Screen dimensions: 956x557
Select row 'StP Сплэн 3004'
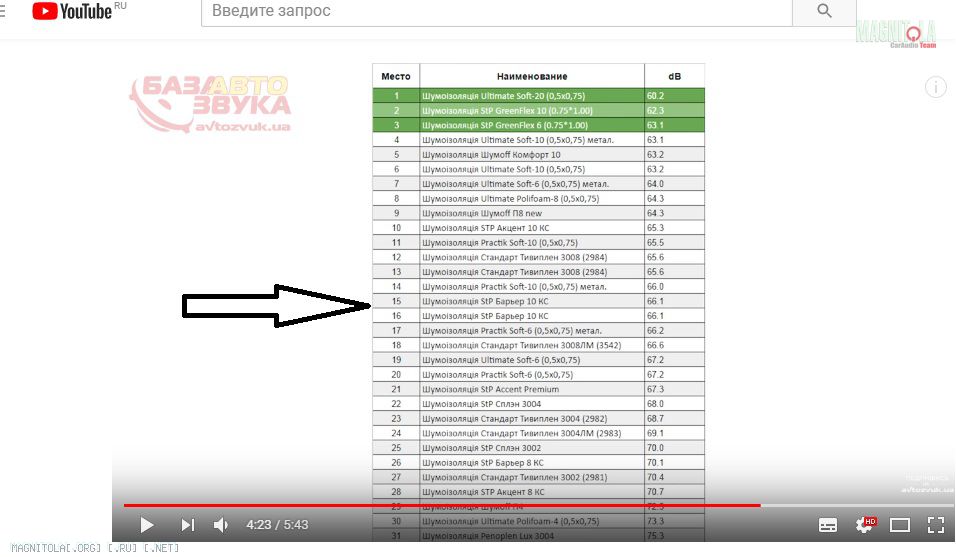[539, 403]
